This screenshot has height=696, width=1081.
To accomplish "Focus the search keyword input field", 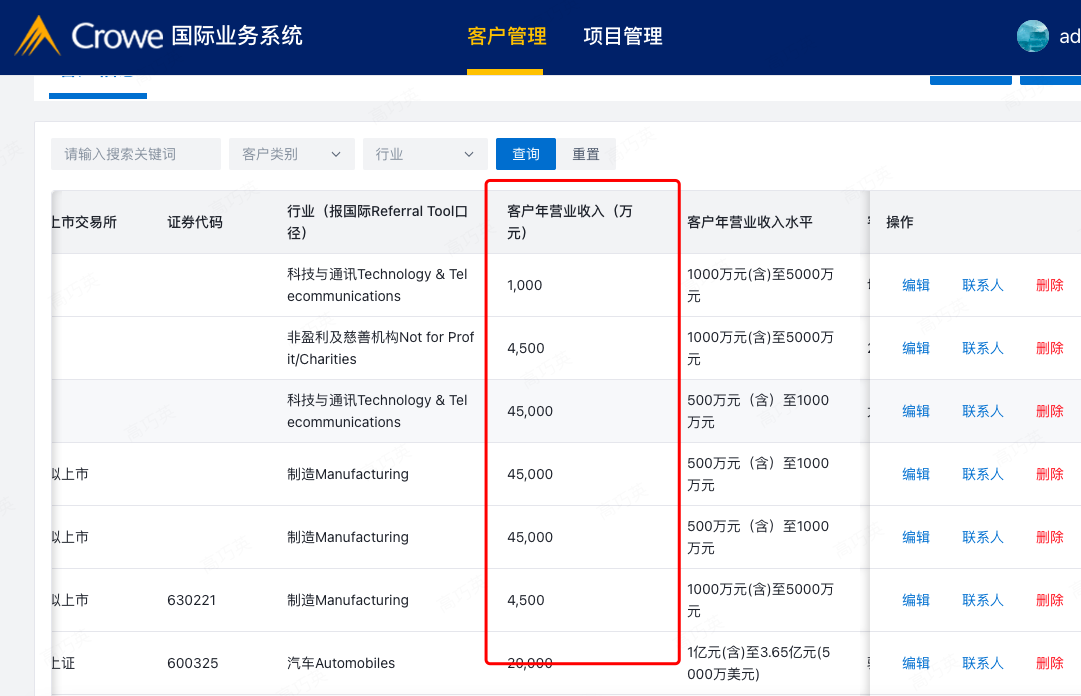I will [135, 154].
